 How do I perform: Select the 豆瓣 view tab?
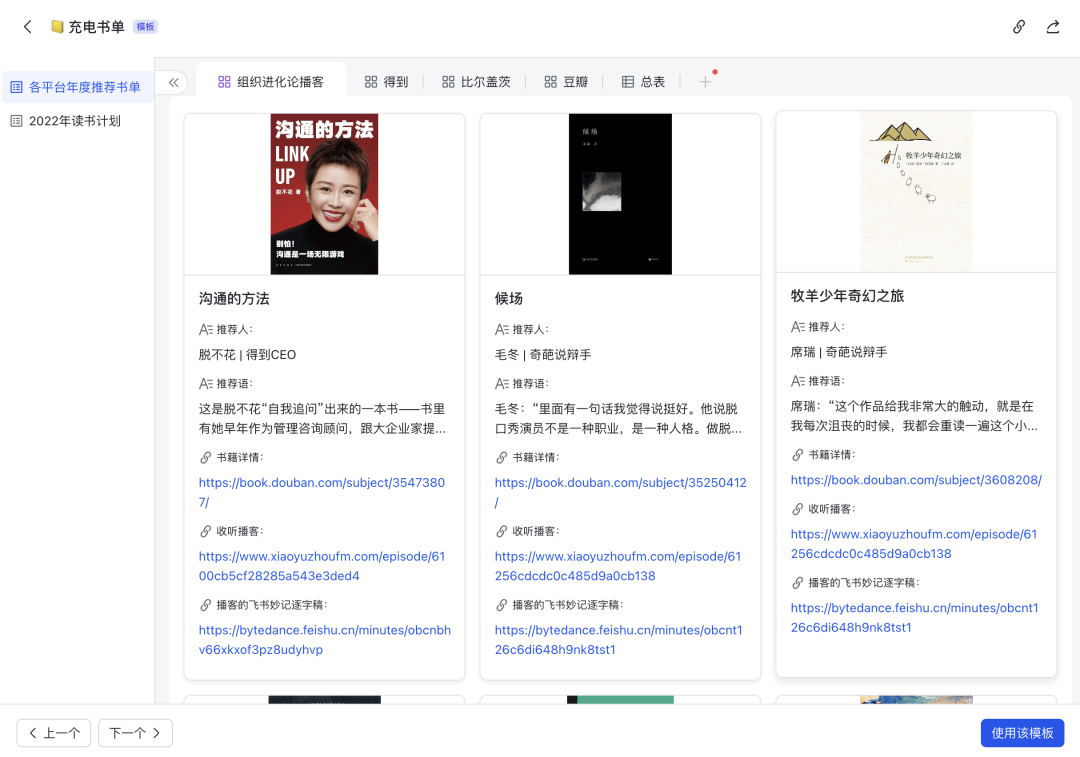pyautogui.click(x=565, y=82)
